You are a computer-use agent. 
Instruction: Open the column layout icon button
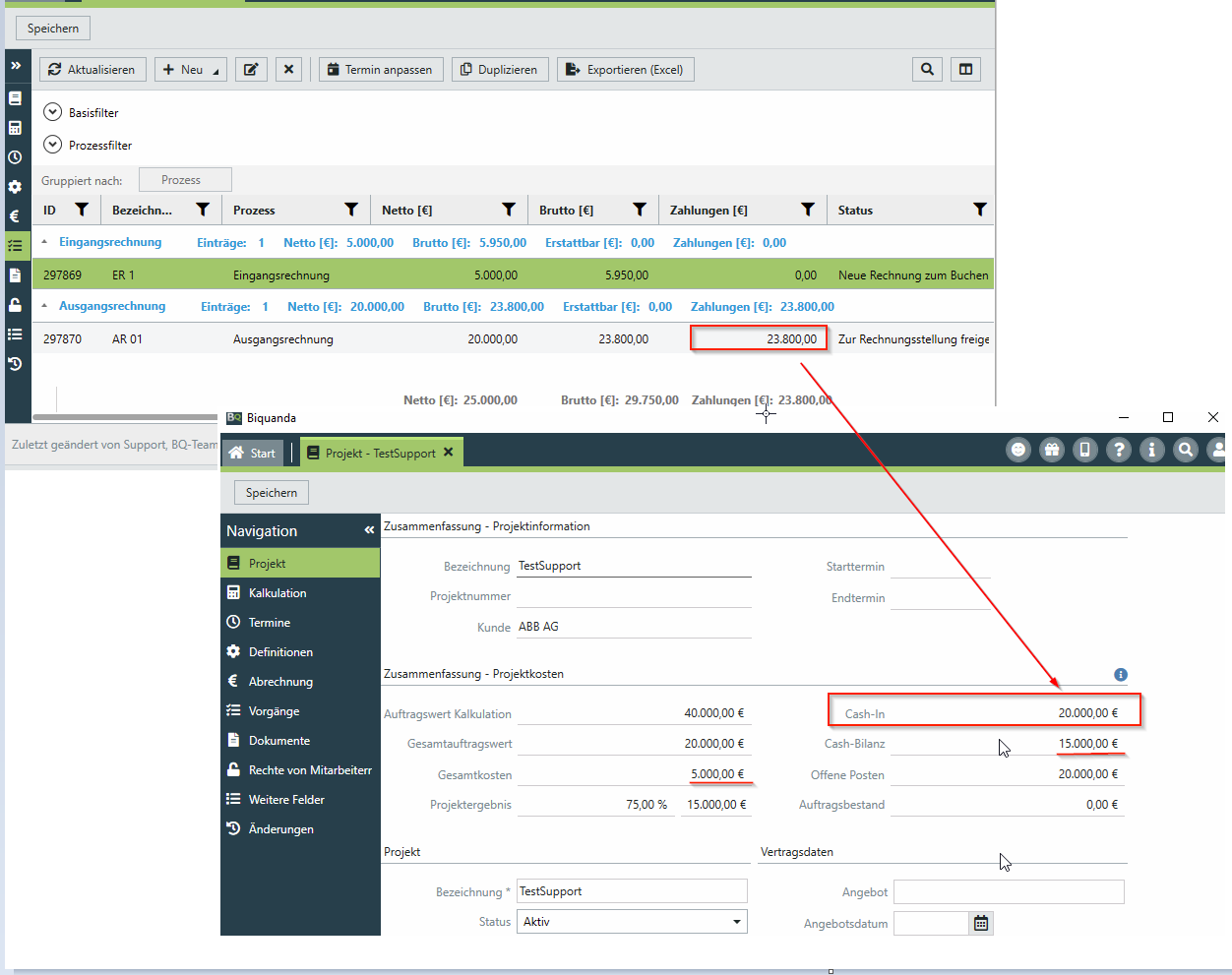click(965, 69)
